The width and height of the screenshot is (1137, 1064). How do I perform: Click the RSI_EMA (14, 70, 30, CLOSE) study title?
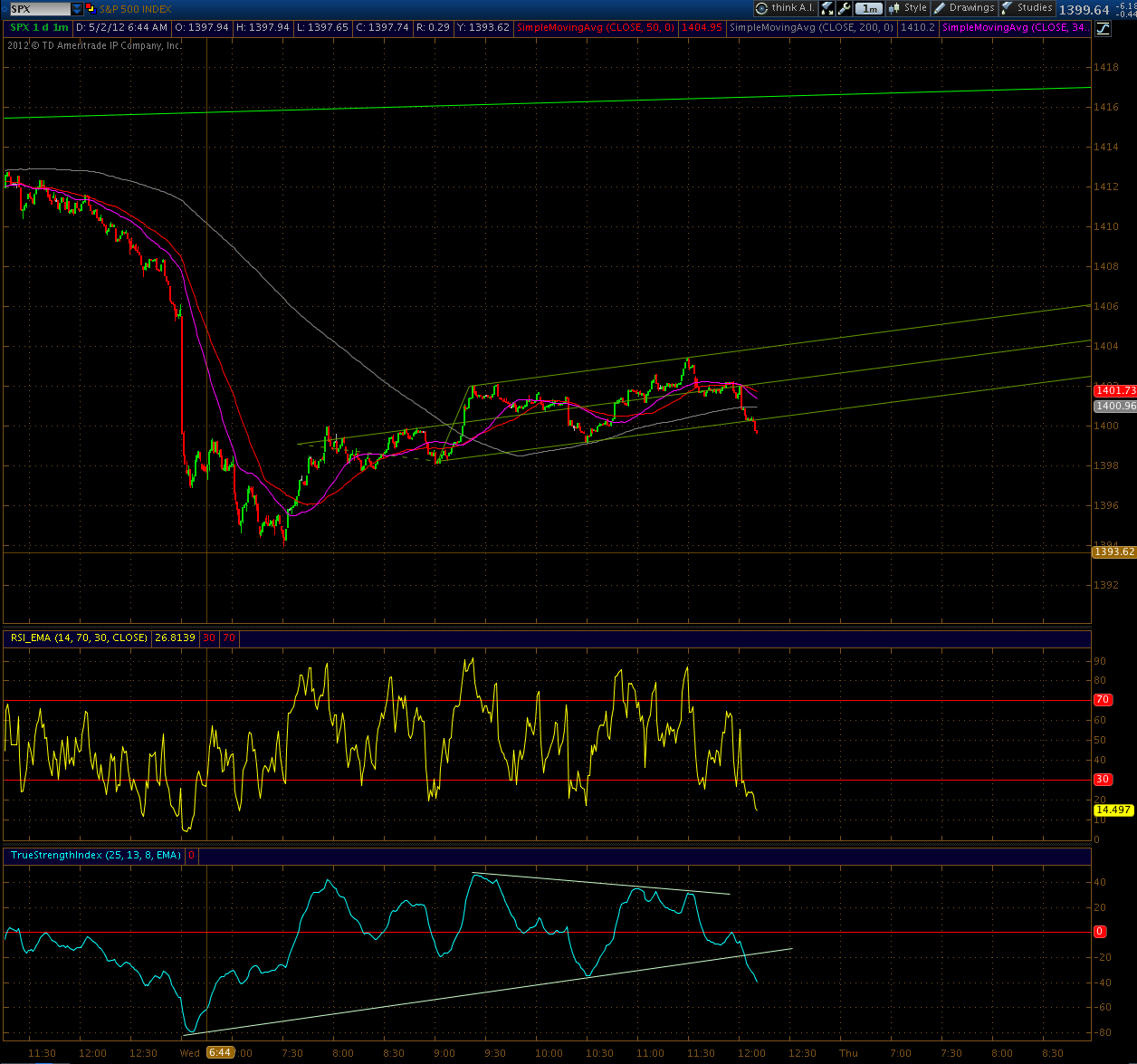point(80,637)
